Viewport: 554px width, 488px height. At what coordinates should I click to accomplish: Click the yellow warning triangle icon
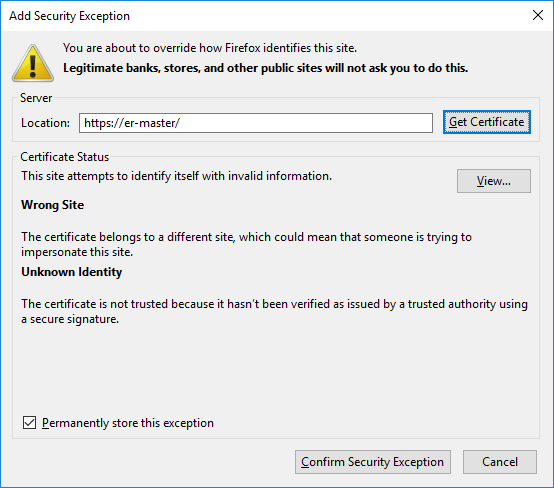click(33, 64)
